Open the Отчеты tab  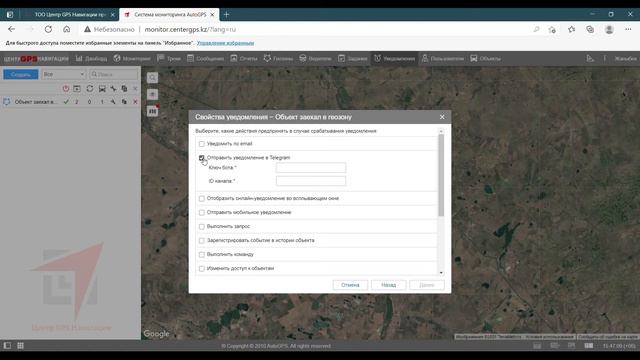[x=244, y=58]
